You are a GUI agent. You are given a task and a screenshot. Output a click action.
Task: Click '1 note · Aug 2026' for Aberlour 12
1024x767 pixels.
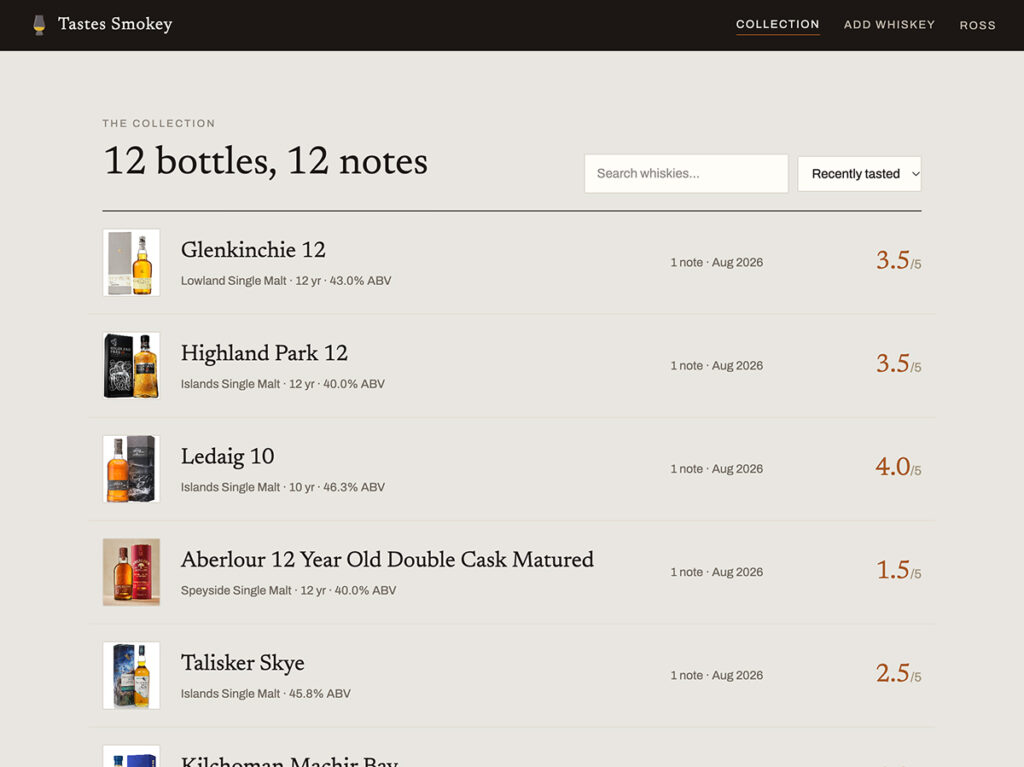point(716,572)
